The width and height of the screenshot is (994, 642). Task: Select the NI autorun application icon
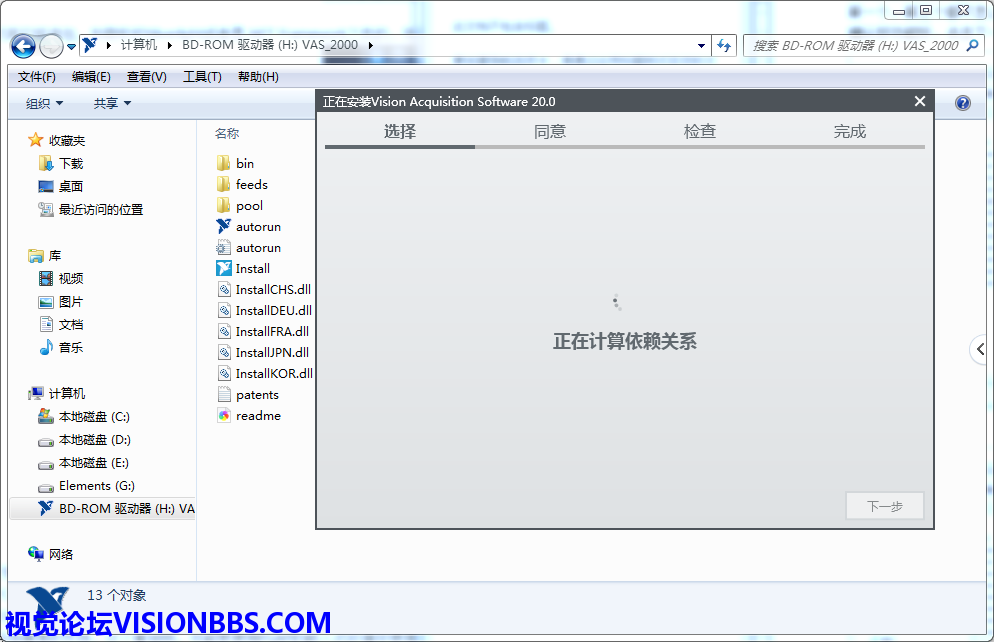pyautogui.click(x=224, y=227)
